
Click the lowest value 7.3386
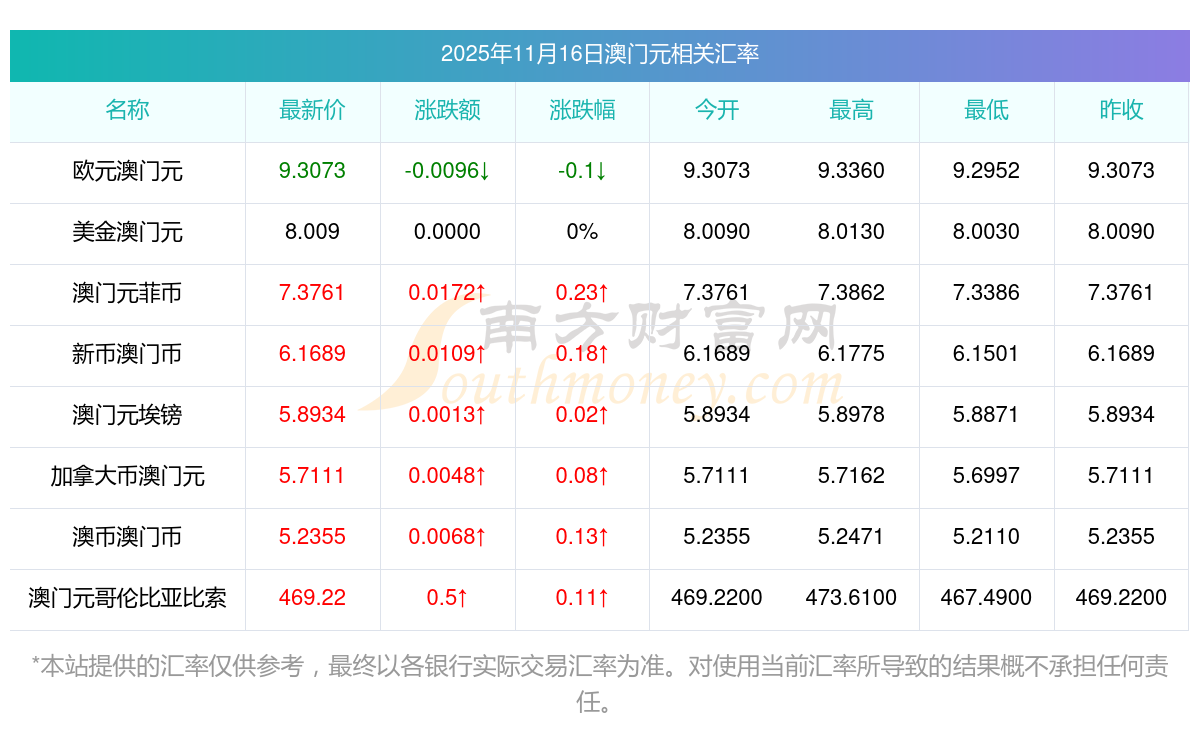pyautogui.click(x=986, y=293)
